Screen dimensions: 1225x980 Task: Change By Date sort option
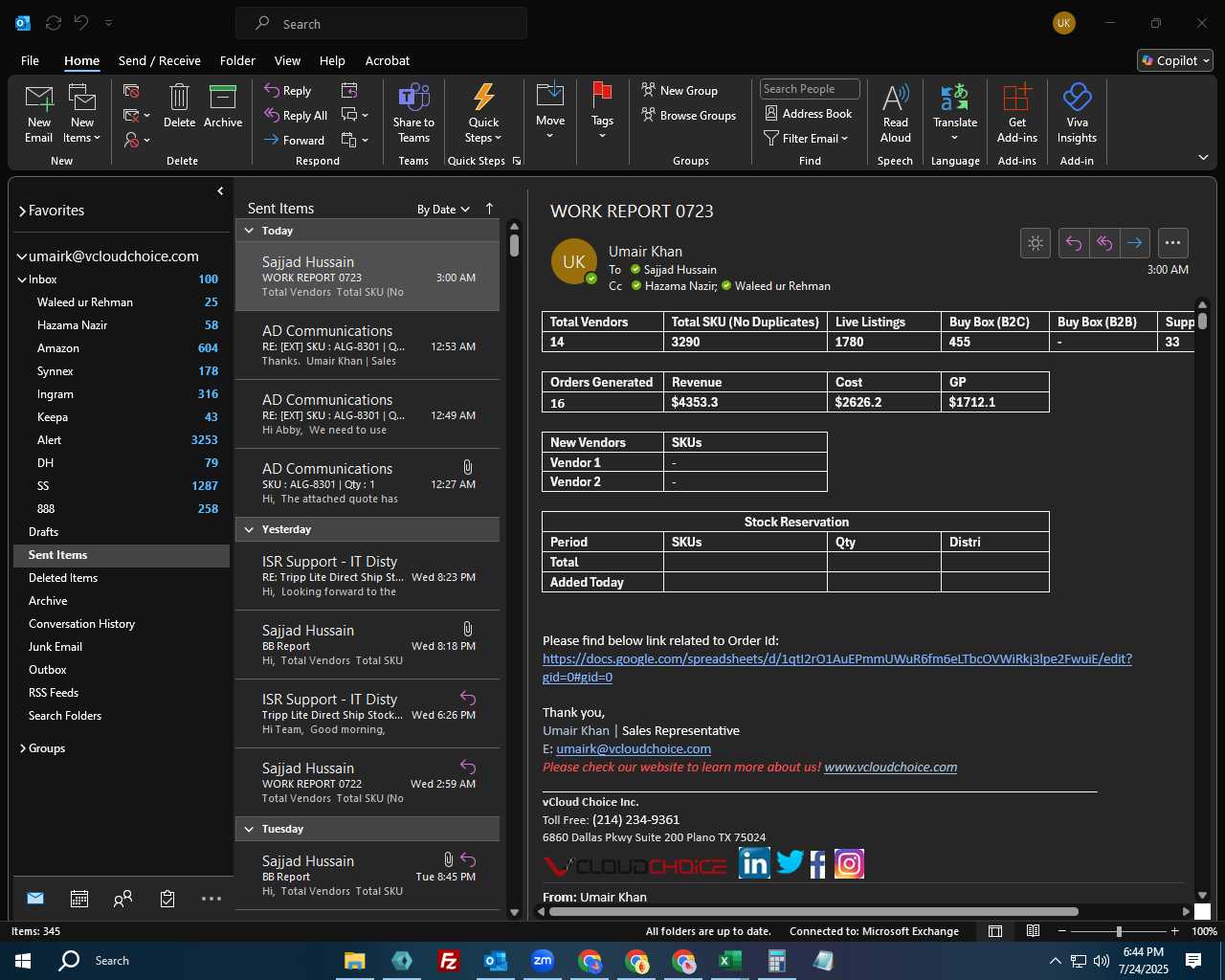pyautogui.click(x=443, y=210)
